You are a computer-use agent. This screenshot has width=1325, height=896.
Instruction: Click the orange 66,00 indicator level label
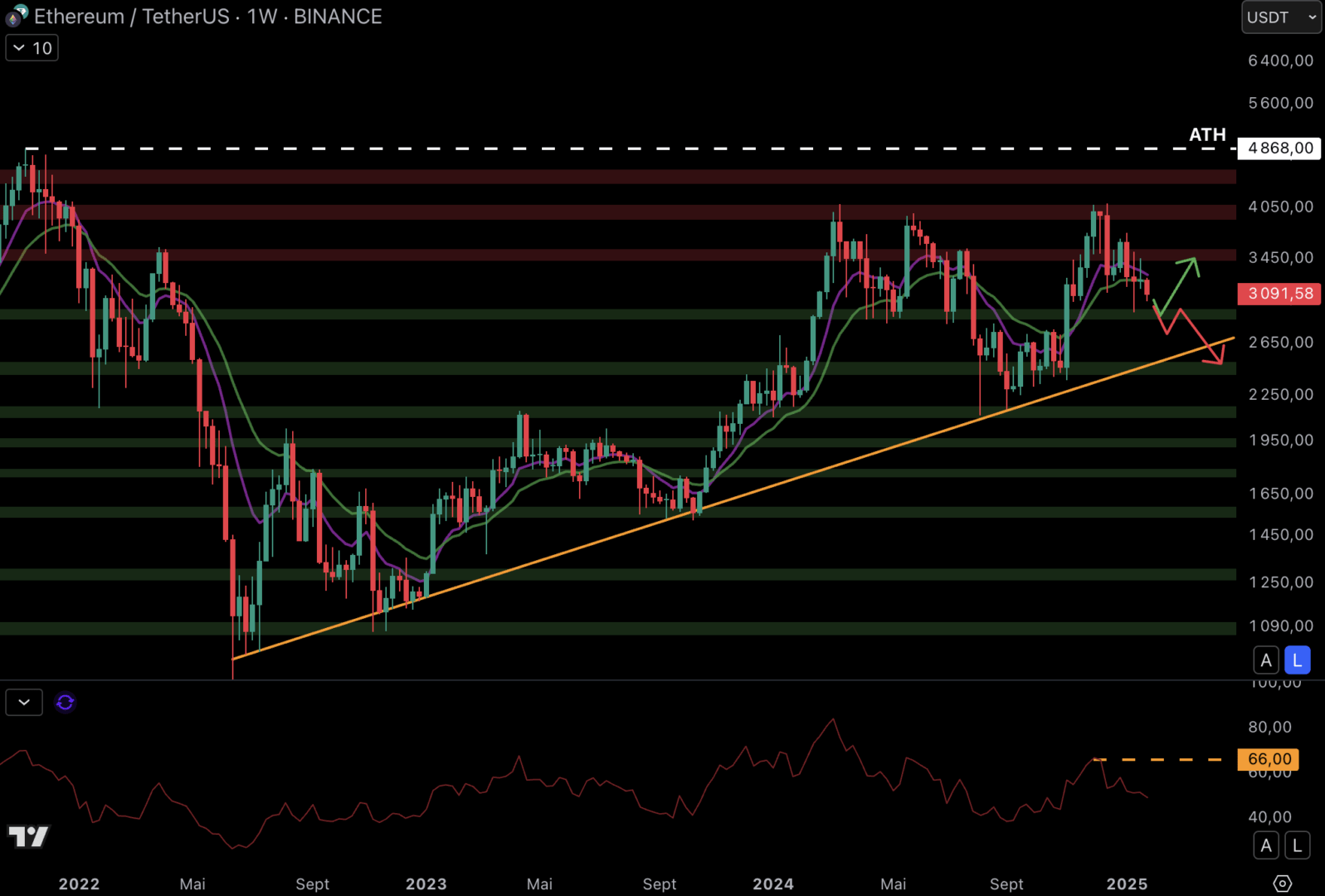tap(1269, 759)
